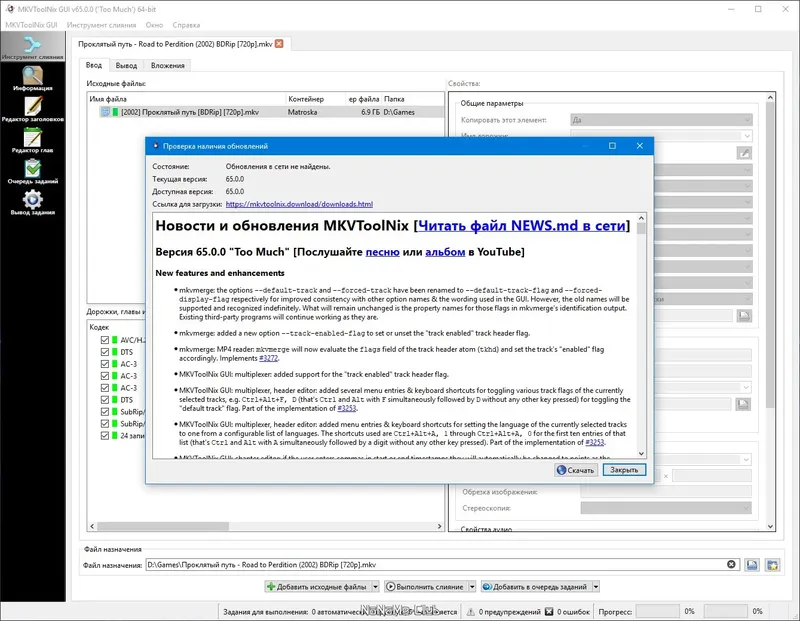Viewport: 800px width, 621px height.
Task: Open header editor (Редактор заголовков)
Action: pos(33,109)
